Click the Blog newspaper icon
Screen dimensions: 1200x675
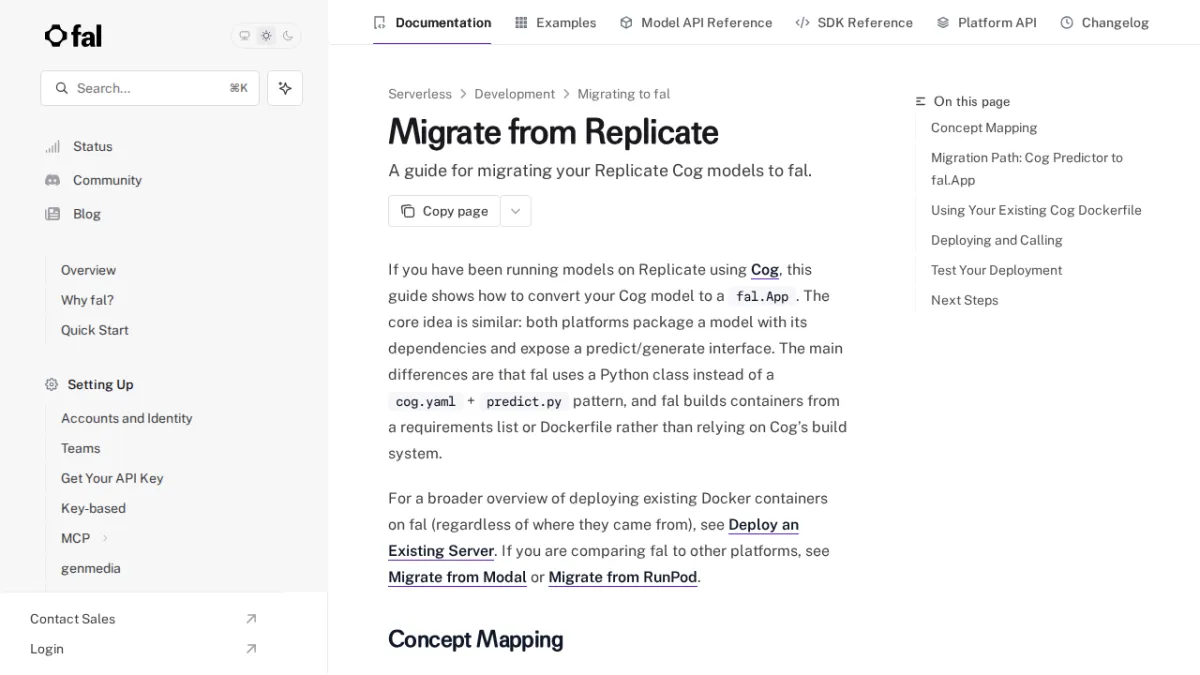52,214
